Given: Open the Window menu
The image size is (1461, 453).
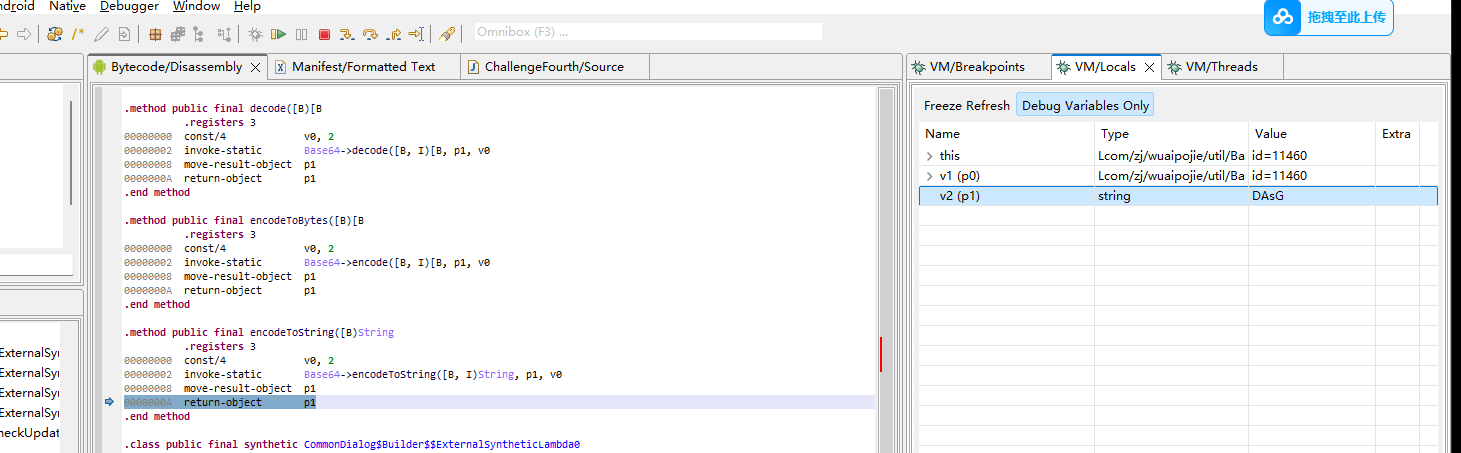Looking at the screenshot, I should pos(196,6).
